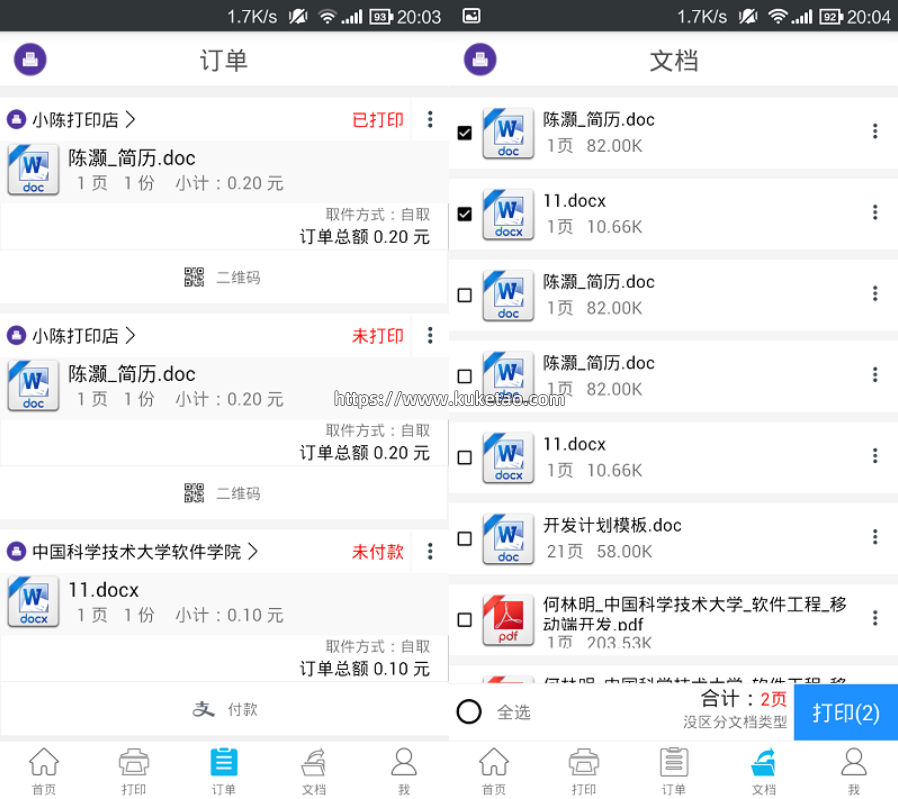Go to 我 tab on the Documents screen
Screen dimensions: 898x799
click(x=854, y=771)
